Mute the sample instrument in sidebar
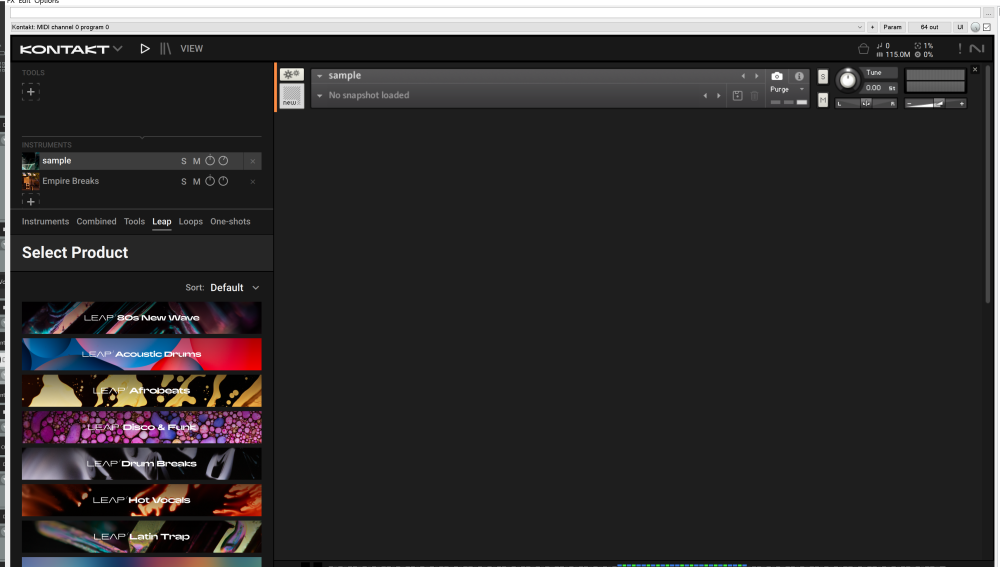Screen dimensions: 1000x567 (x=196, y=161)
